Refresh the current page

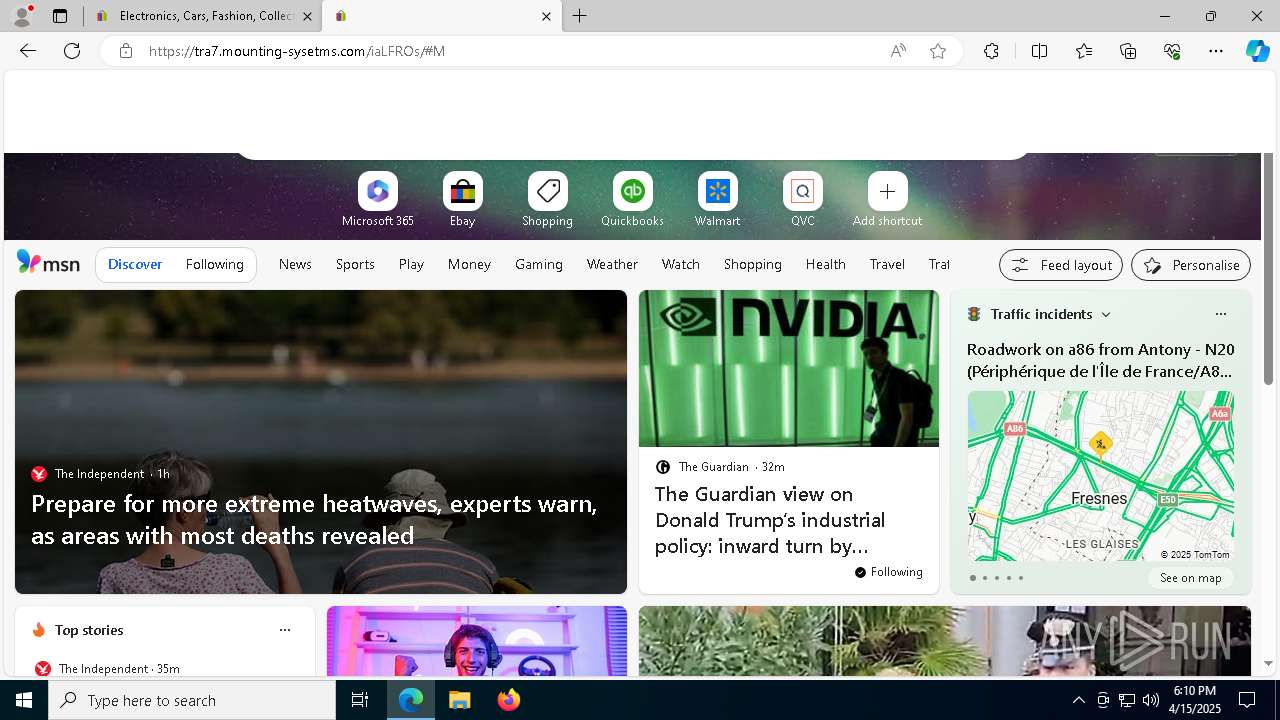(x=72, y=51)
